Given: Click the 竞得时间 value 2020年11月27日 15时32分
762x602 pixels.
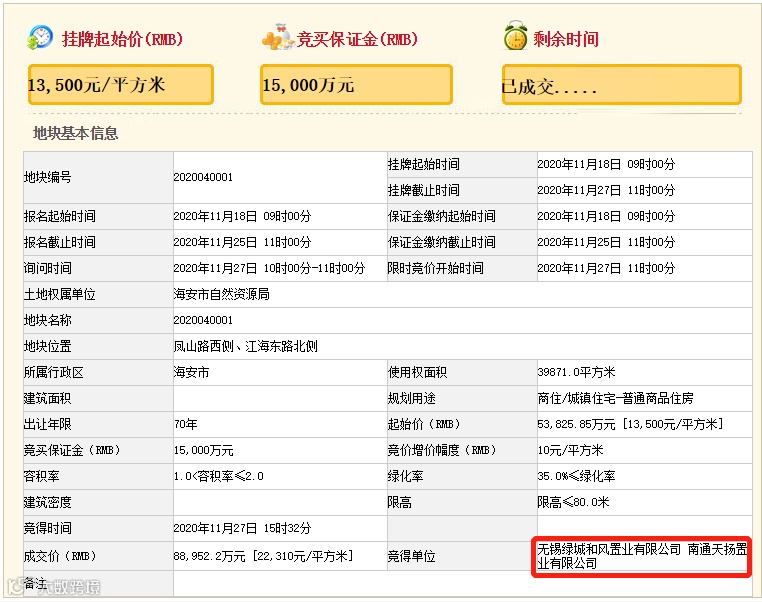Looking at the screenshot, I should (x=242, y=529).
